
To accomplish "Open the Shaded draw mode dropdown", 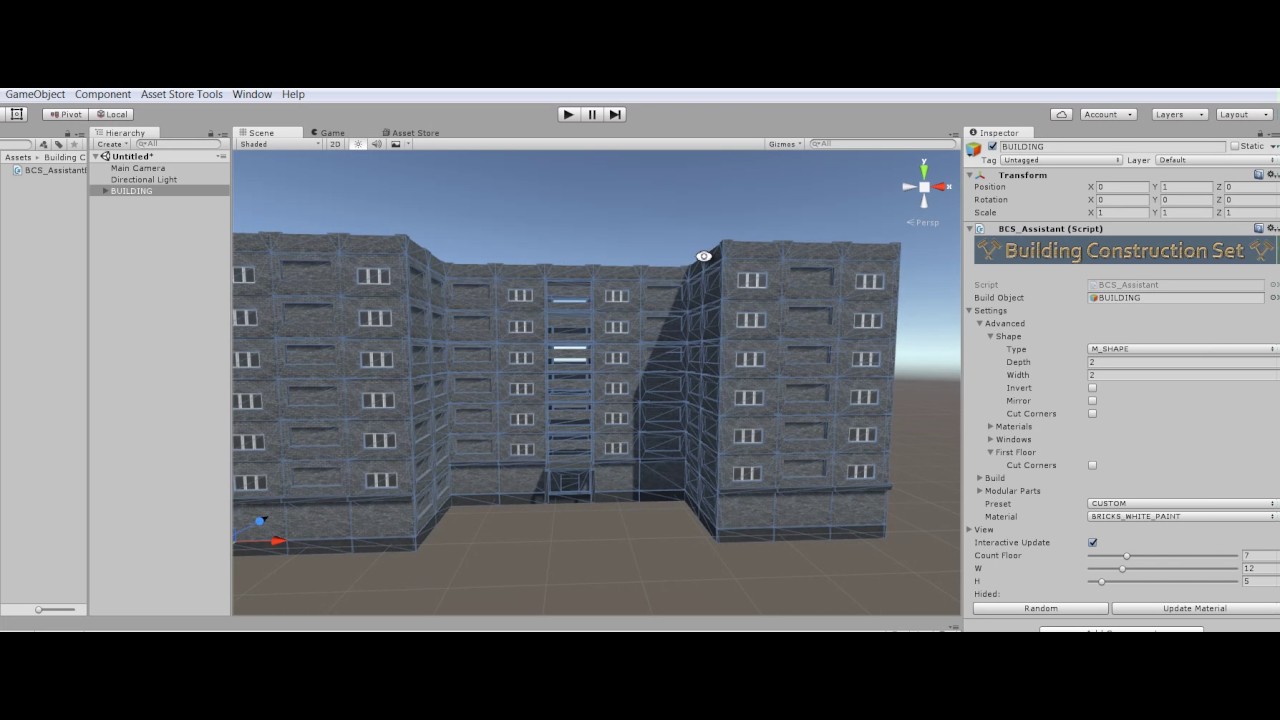I will (279, 144).
